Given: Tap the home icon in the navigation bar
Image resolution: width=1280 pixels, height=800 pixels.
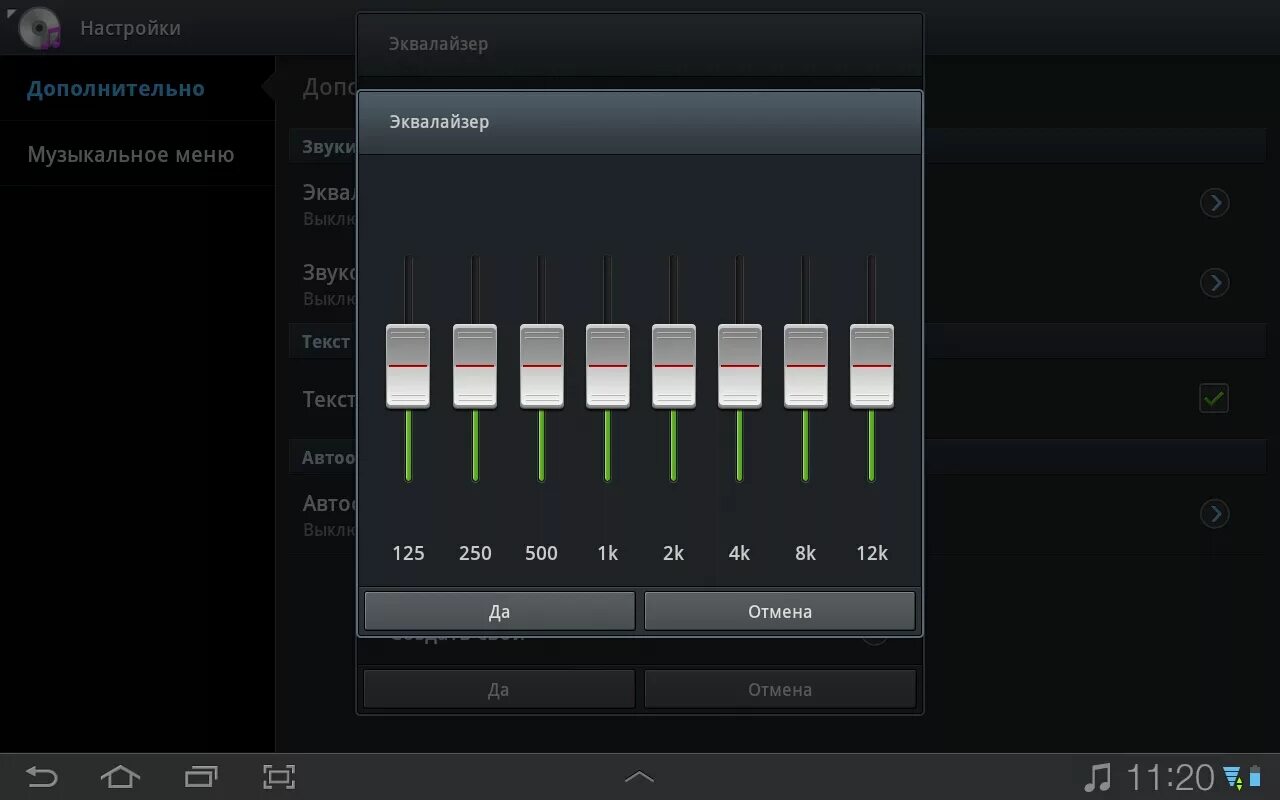Looking at the screenshot, I should [120, 776].
